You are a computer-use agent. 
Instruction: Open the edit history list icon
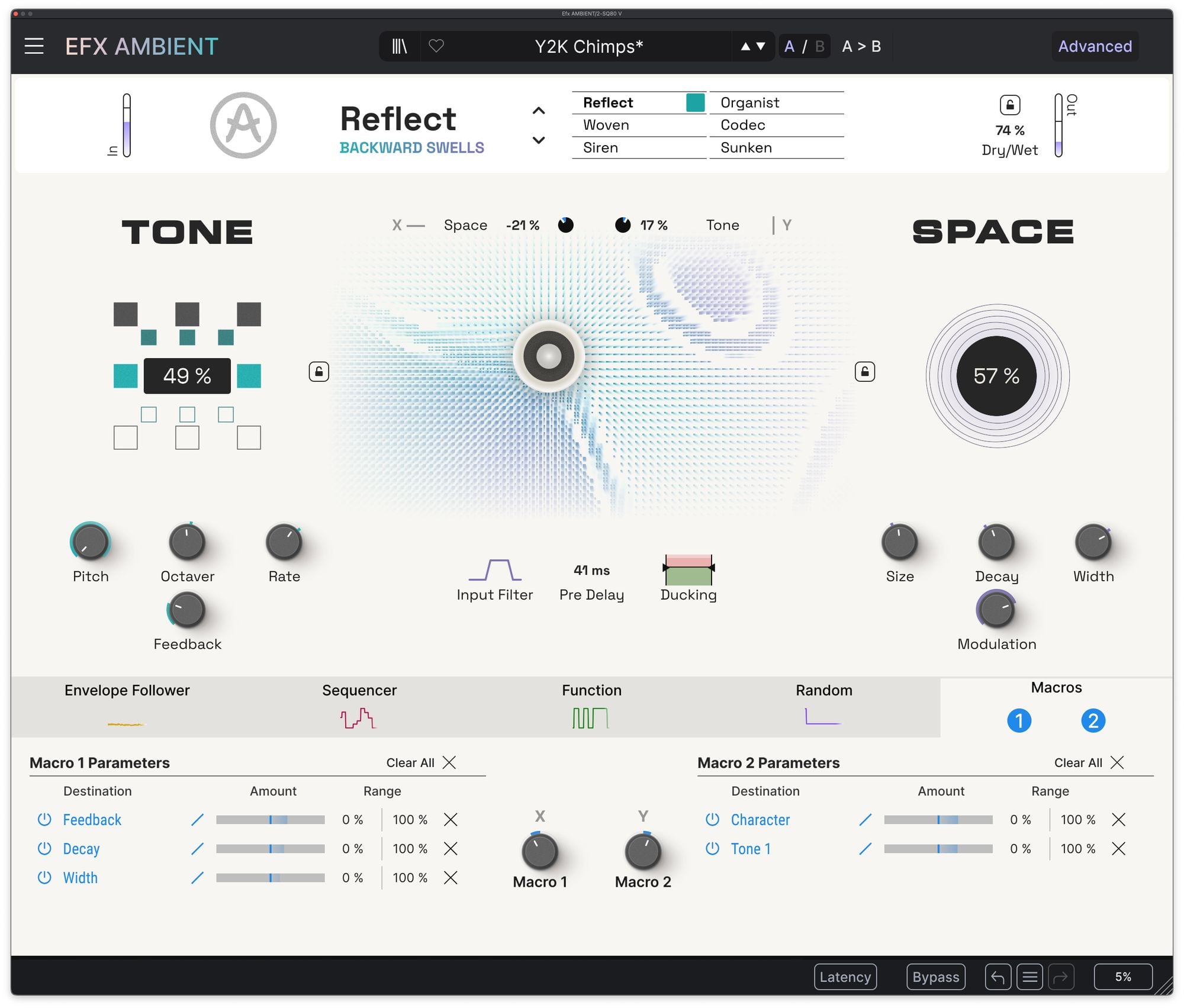tap(1029, 977)
